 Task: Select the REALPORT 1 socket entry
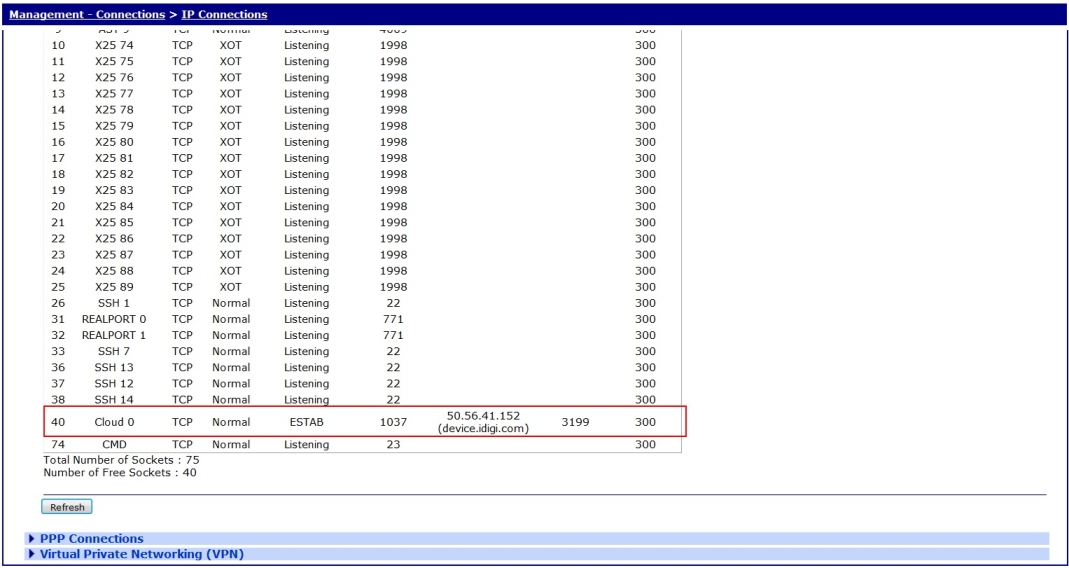(114, 335)
